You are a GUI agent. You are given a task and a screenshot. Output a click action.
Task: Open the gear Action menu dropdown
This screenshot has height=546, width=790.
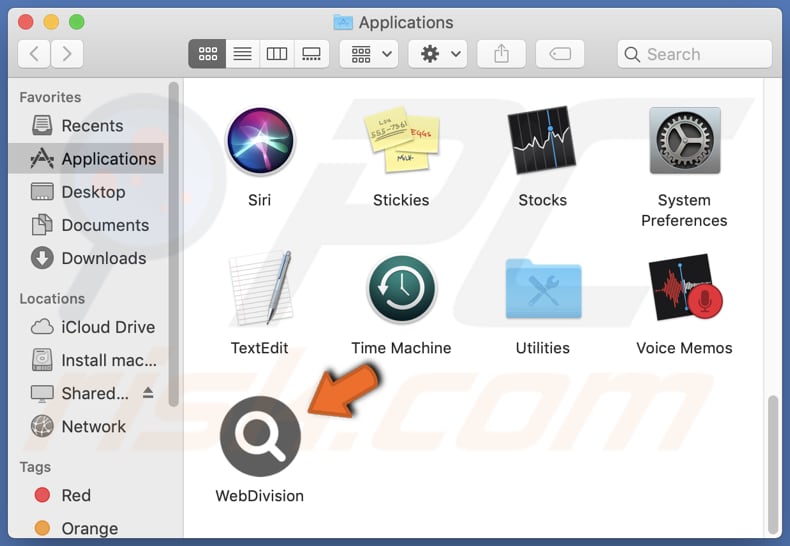pyautogui.click(x=438, y=54)
